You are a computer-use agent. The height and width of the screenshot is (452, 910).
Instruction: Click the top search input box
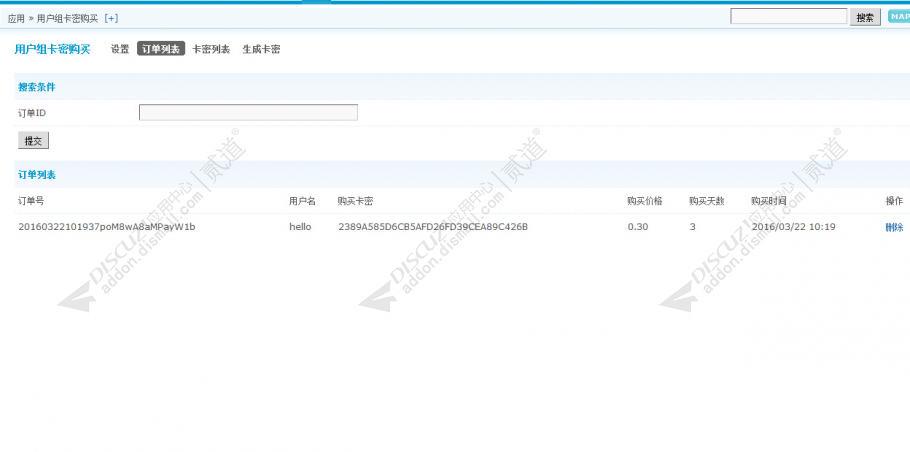[789, 17]
